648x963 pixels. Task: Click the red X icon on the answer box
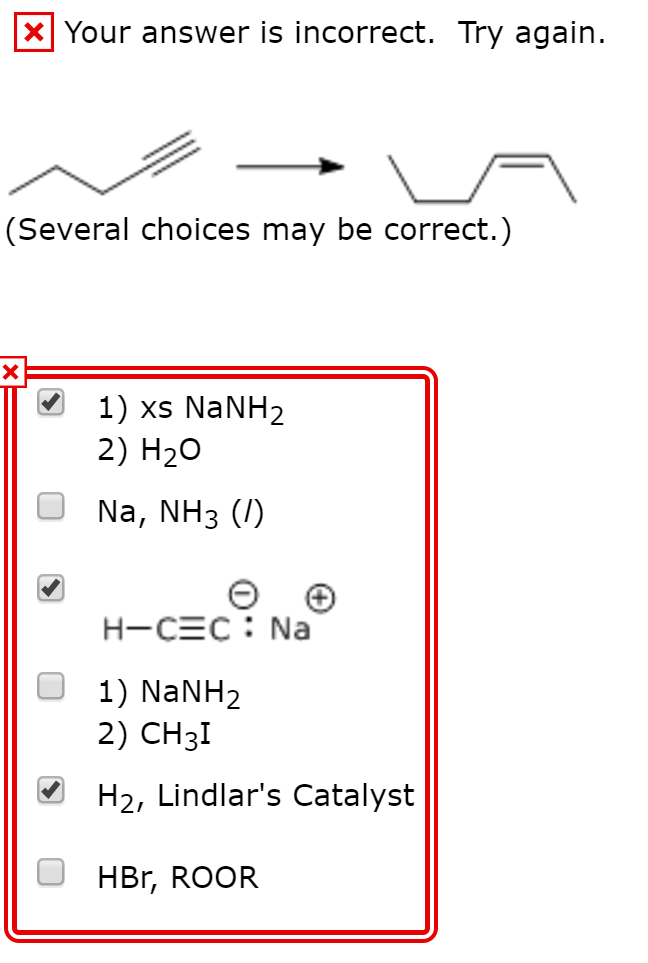pos(10,371)
